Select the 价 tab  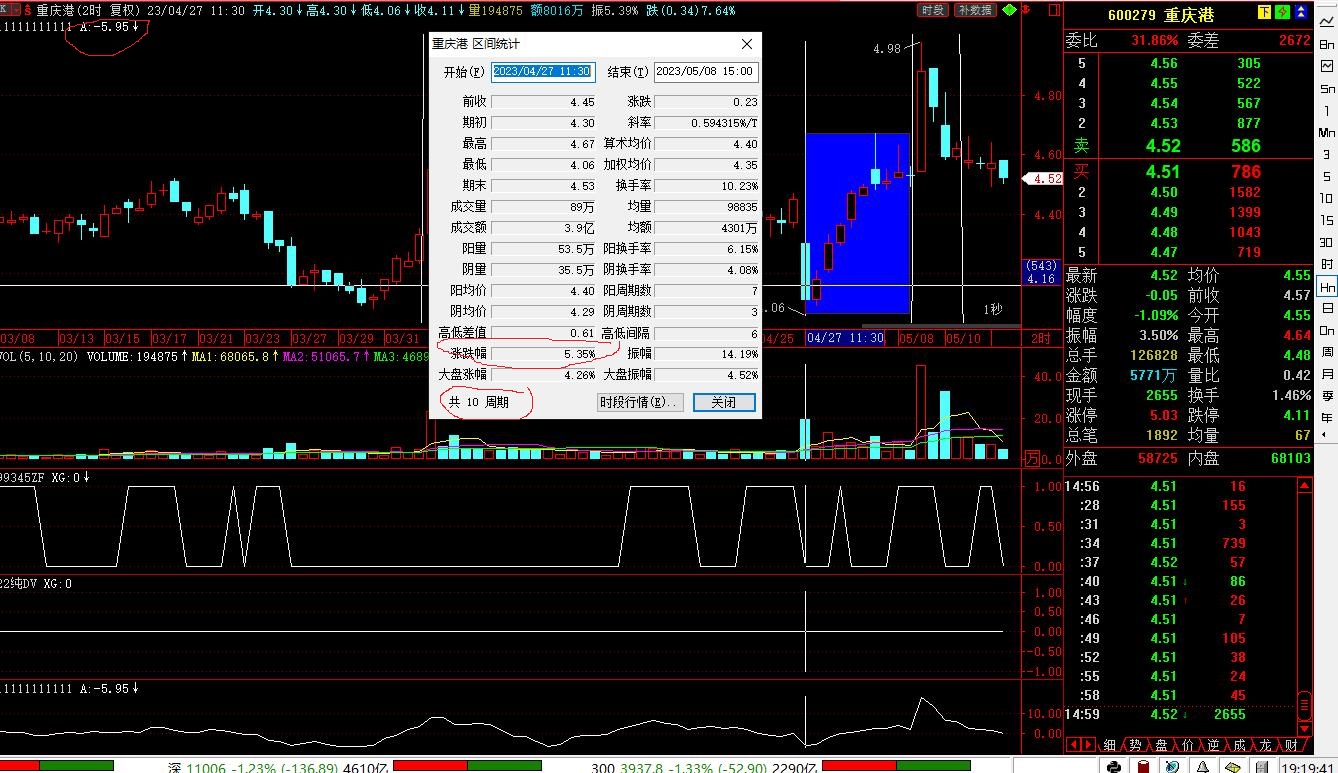(x=1187, y=745)
